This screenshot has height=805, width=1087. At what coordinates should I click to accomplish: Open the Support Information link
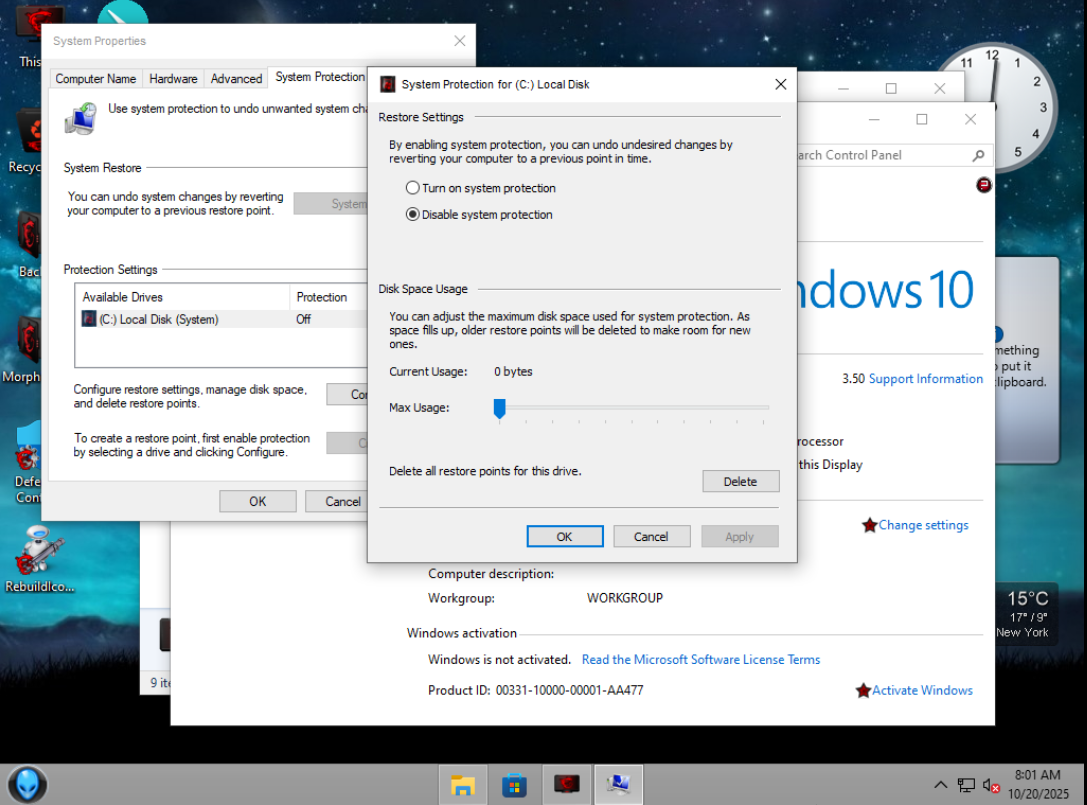tap(925, 379)
